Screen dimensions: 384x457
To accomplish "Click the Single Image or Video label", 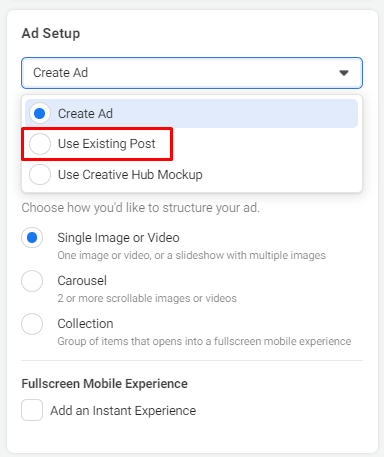I will click(118, 238).
